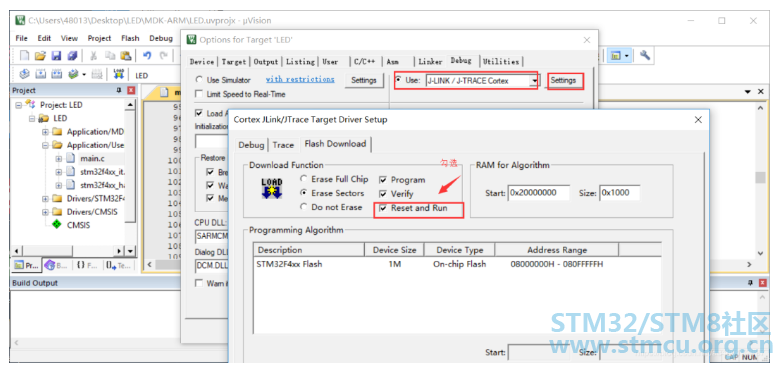This screenshot has width=782, height=368.
Task: Click the Save file disk icon
Action: tap(56, 55)
